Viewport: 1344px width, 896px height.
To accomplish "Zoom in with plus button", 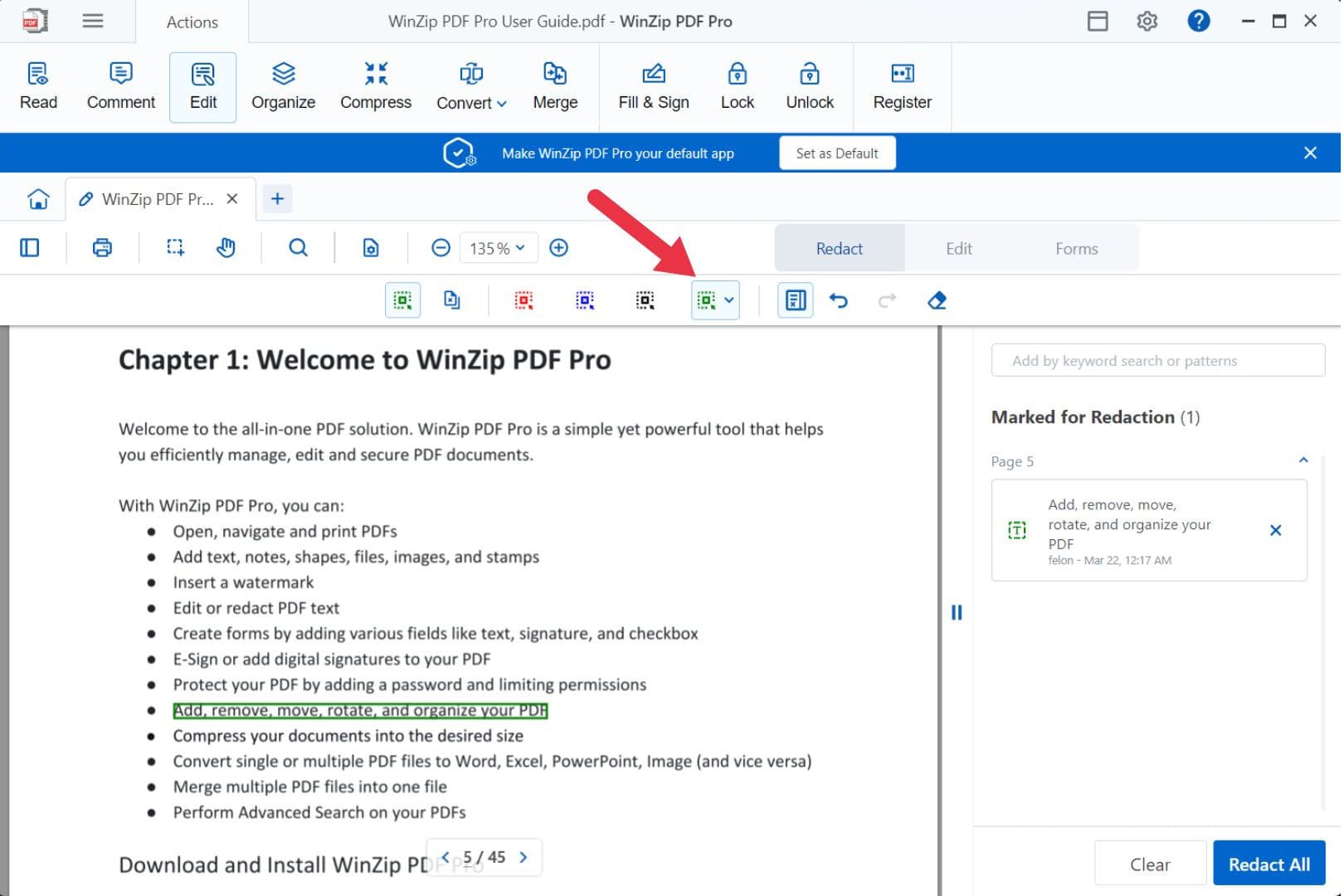I will [559, 248].
